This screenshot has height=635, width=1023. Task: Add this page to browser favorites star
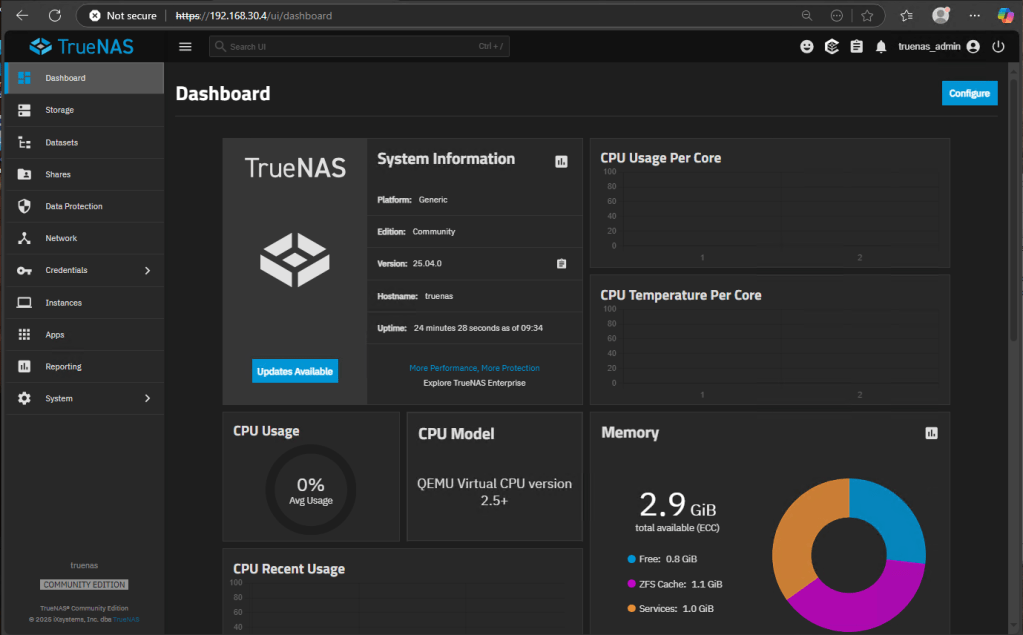click(867, 16)
